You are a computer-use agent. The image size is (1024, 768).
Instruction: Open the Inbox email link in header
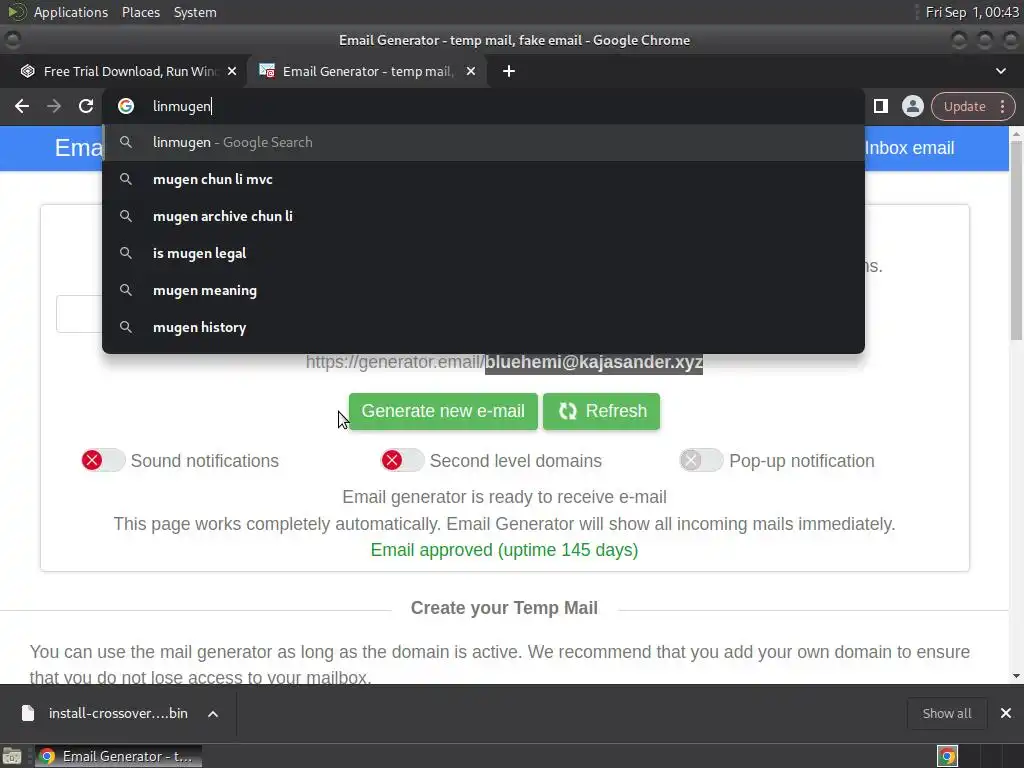(x=909, y=148)
